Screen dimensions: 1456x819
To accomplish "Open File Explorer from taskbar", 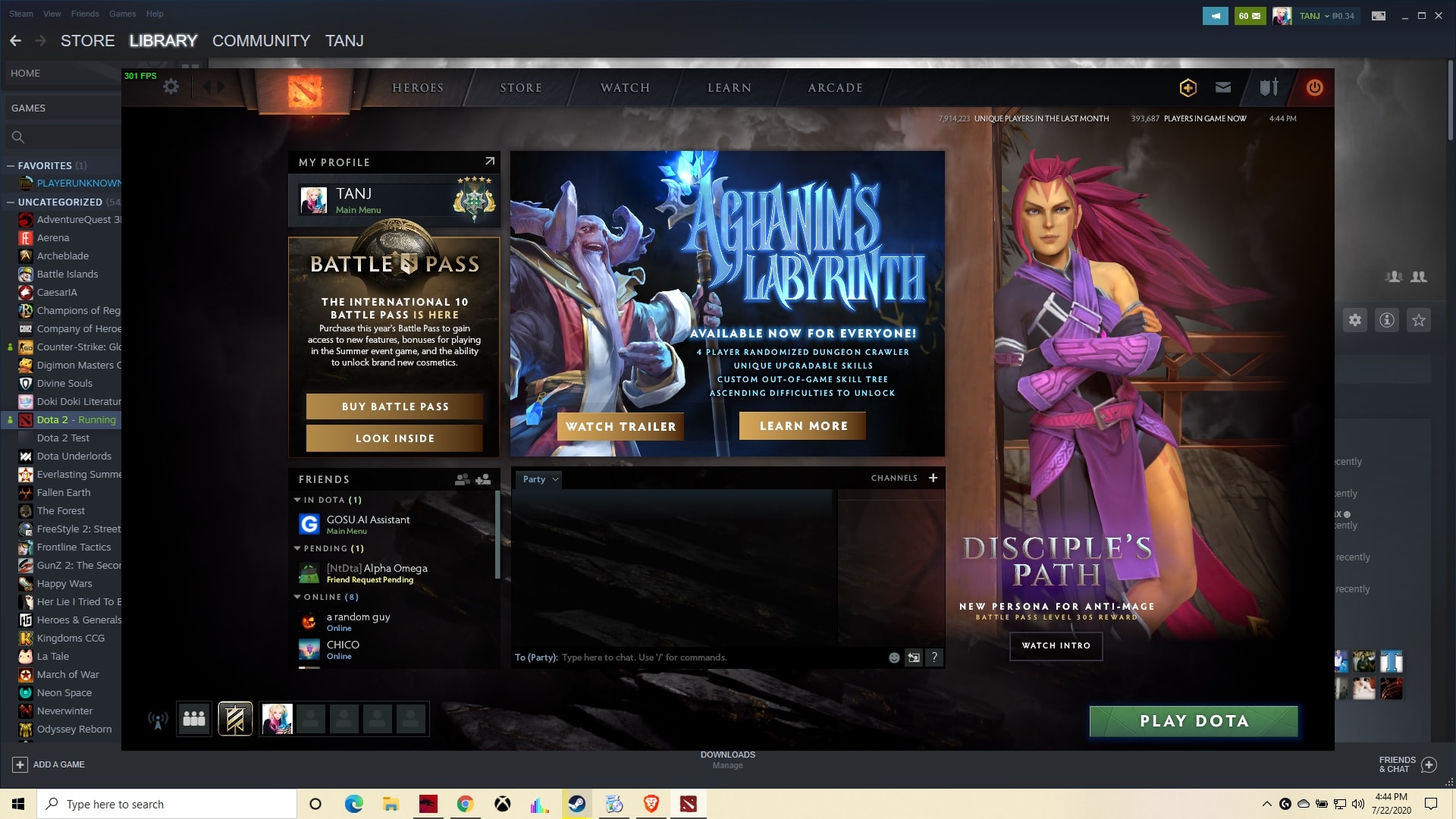I will point(391,804).
